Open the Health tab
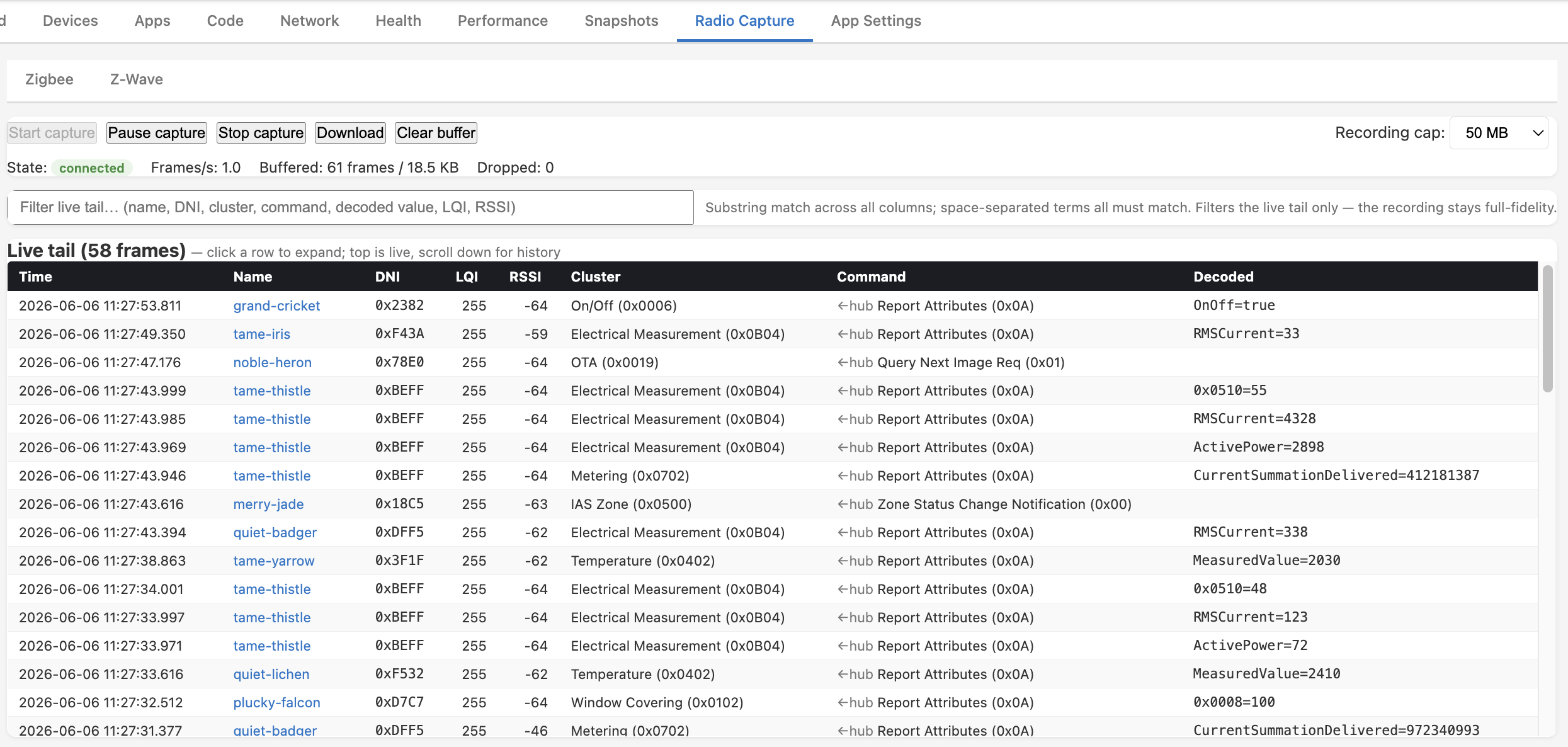1568x747 pixels. 398,21
